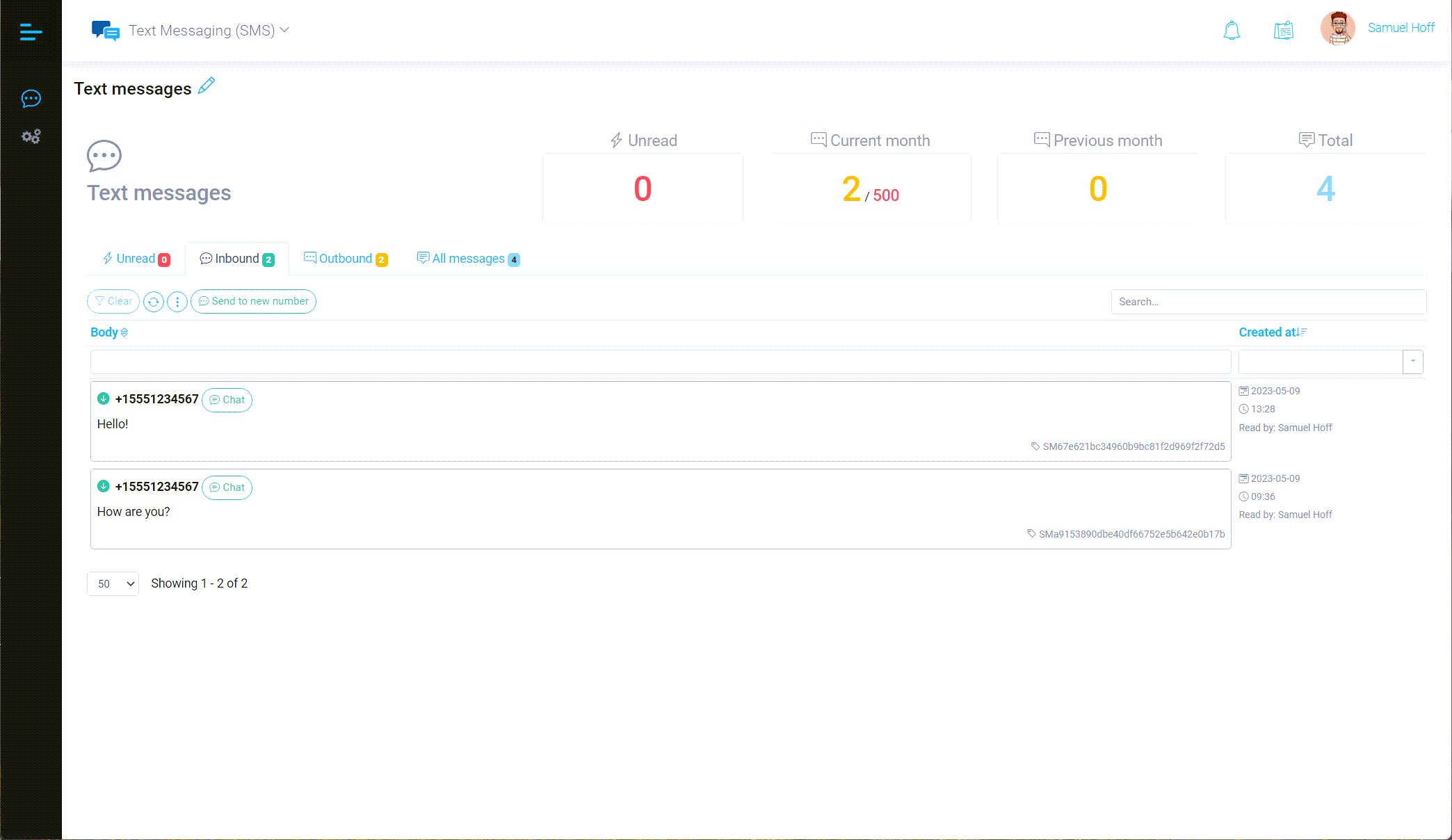The height and width of the screenshot is (840, 1452).
Task: Click the pencil edit icon beside title
Action: tap(207, 86)
